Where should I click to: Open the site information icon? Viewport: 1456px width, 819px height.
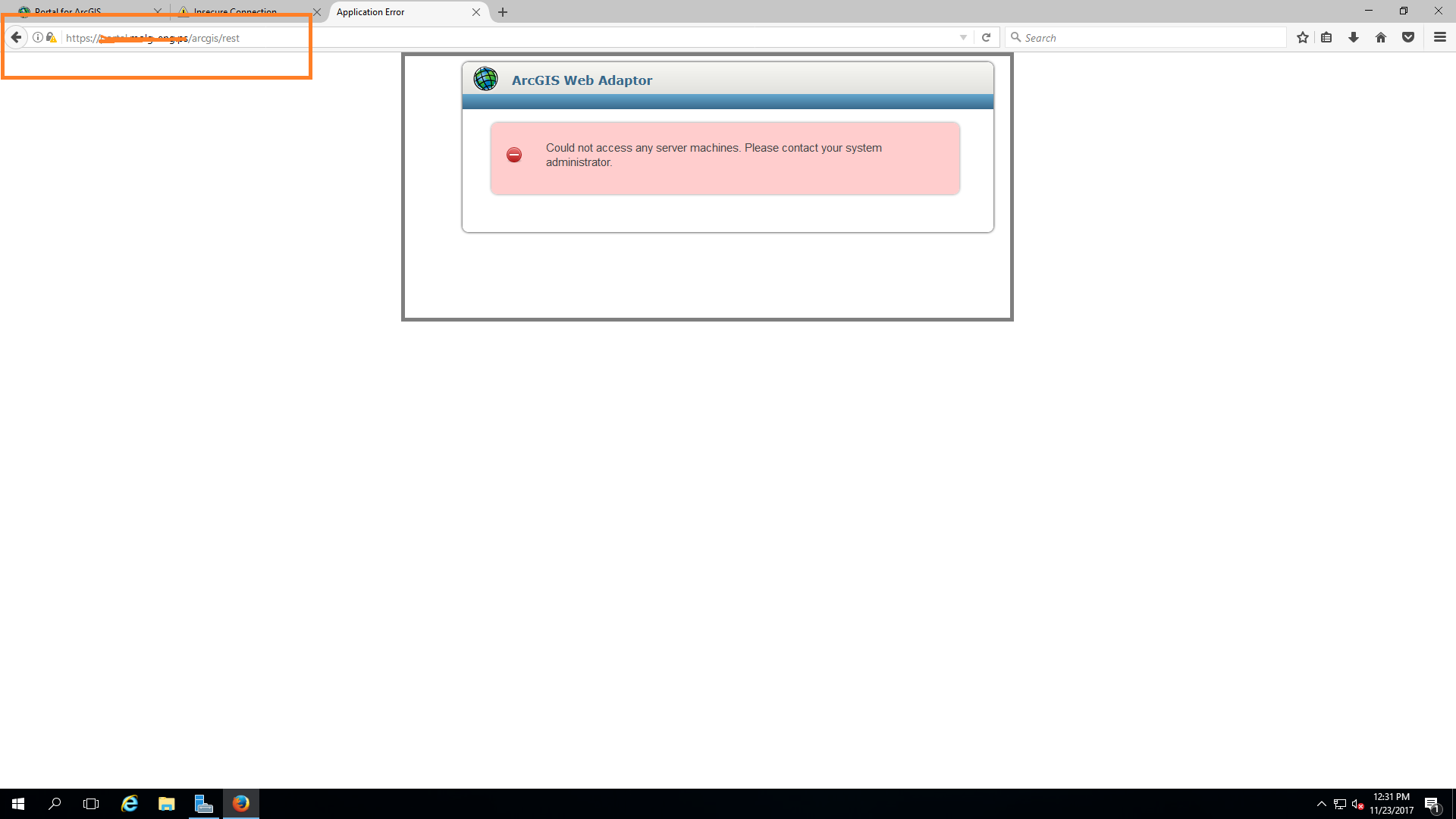click(x=37, y=37)
